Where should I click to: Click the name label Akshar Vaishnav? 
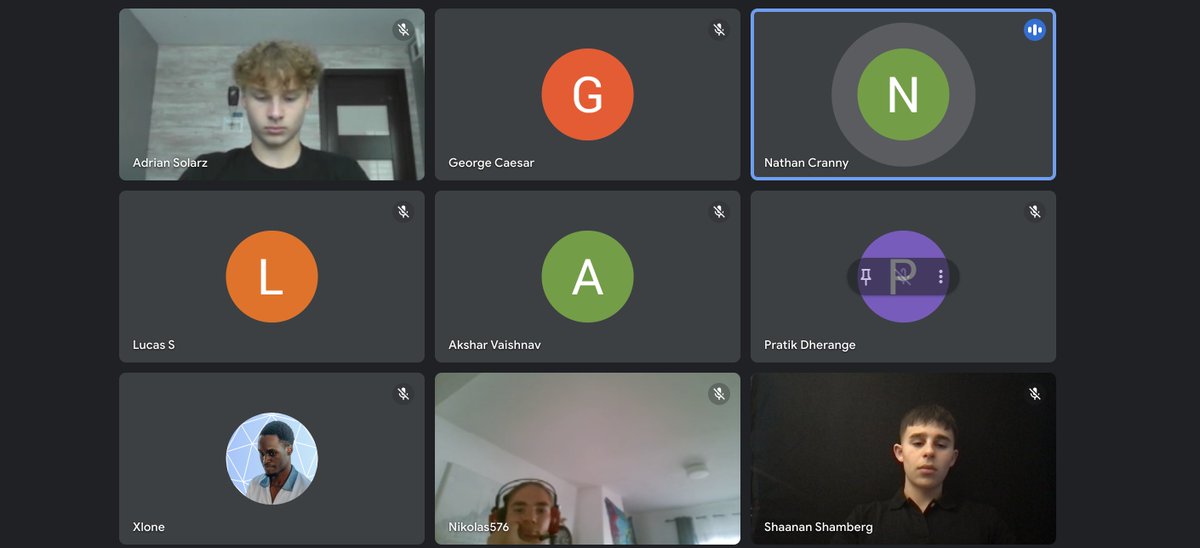coord(494,345)
